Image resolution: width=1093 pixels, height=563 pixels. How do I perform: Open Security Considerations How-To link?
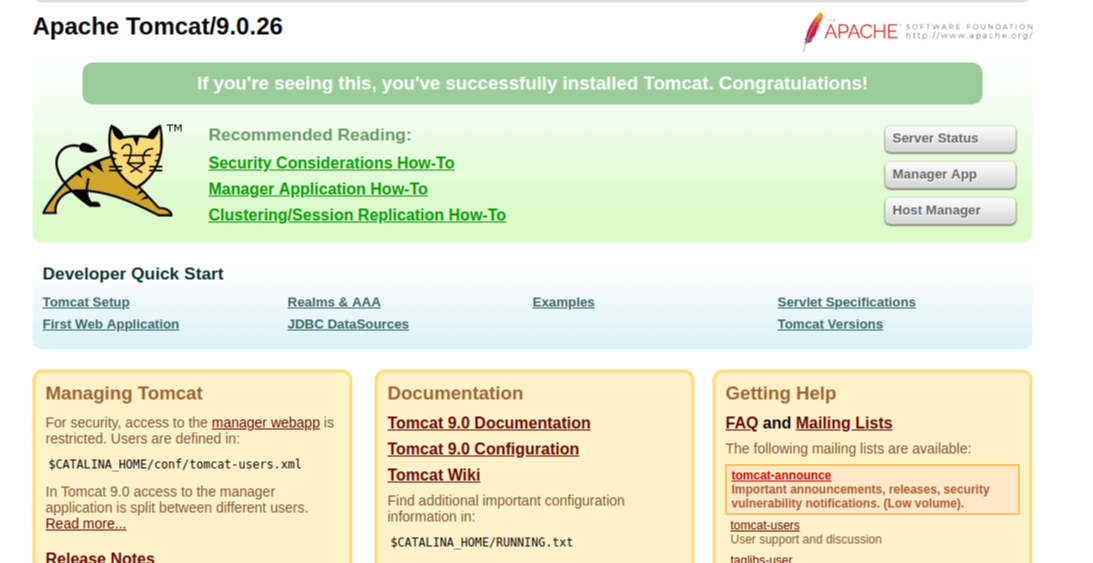(x=331, y=163)
